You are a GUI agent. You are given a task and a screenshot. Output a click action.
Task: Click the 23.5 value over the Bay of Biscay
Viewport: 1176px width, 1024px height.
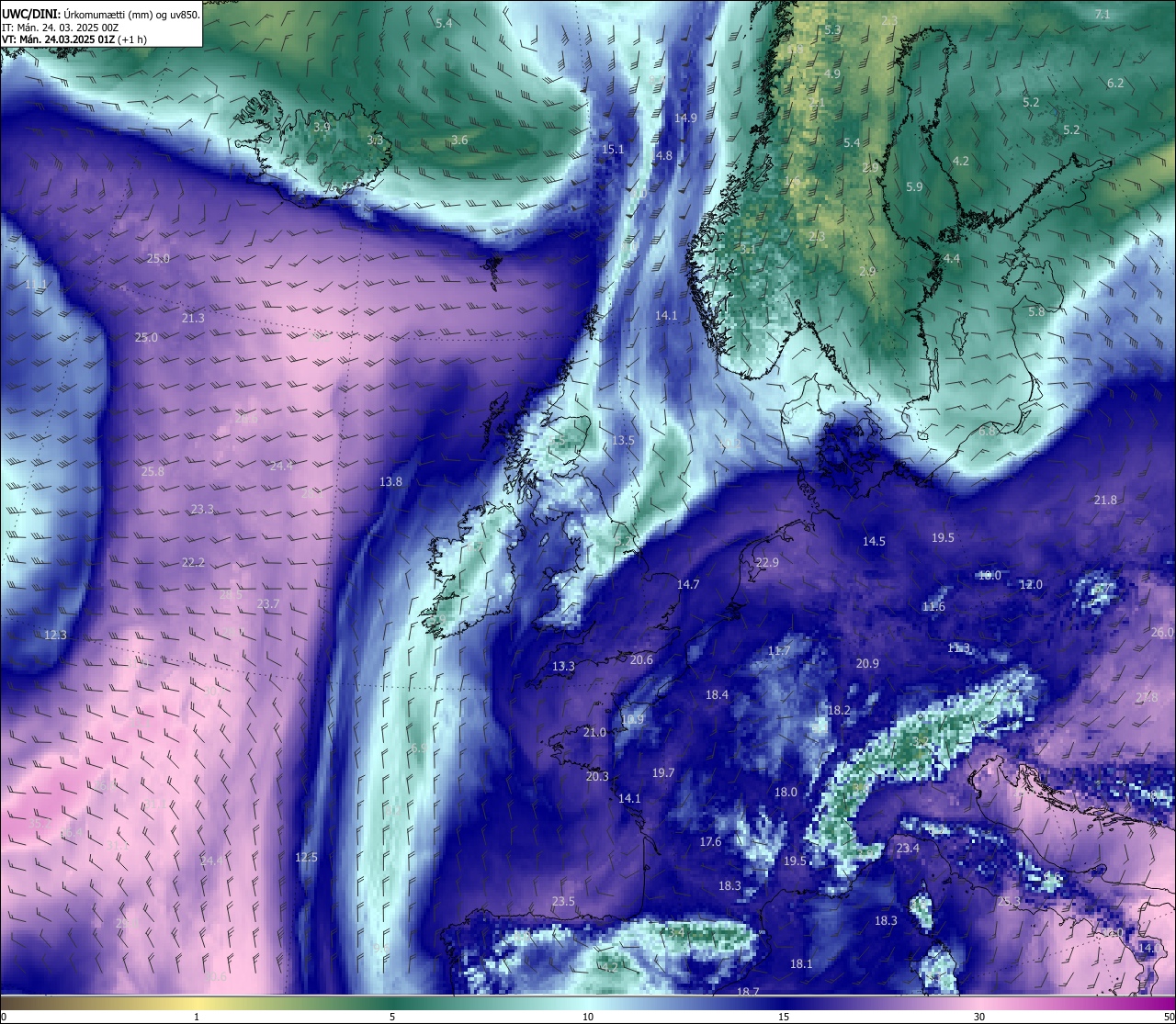click(563, 901)
